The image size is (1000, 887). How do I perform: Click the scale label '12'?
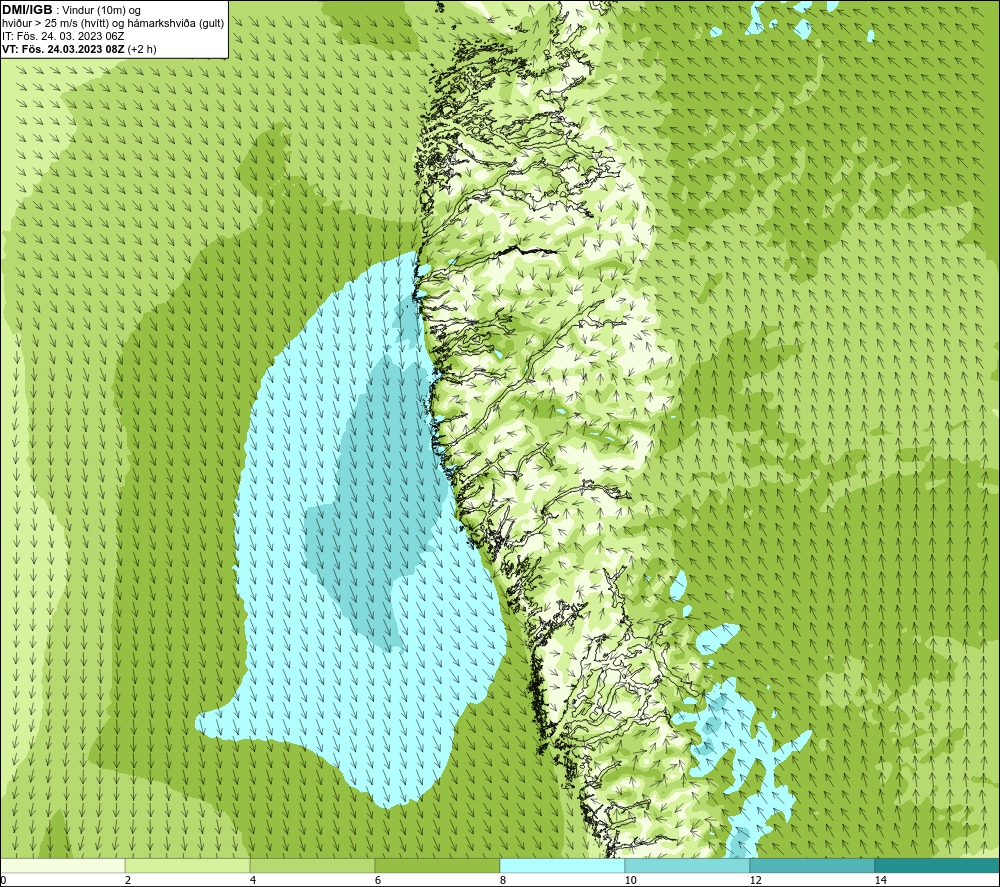coord(755,880)
